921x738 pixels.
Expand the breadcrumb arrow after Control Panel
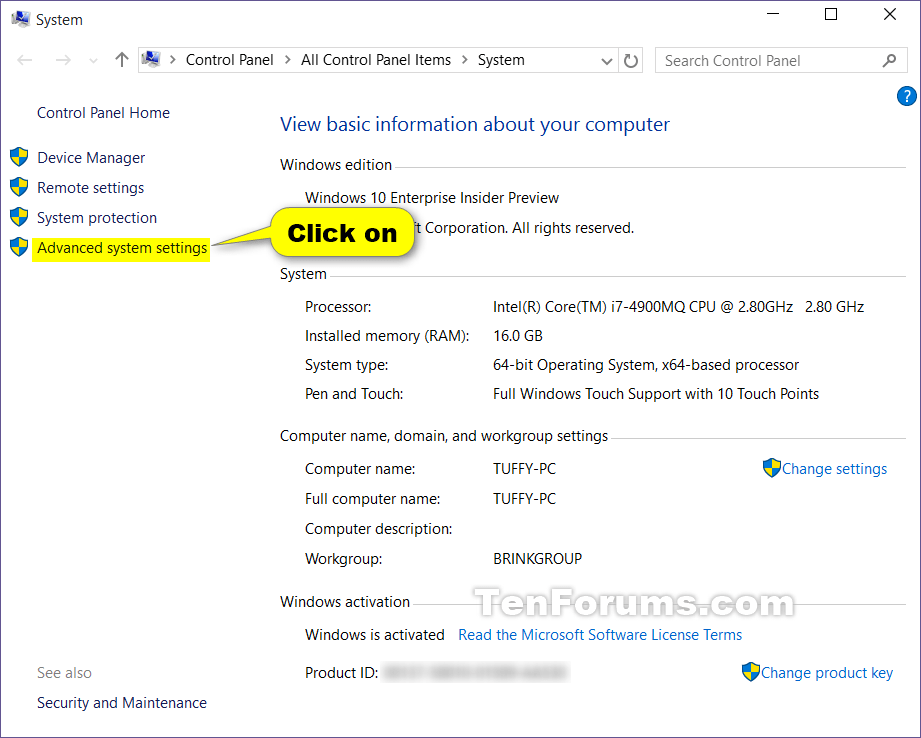pos(287,60)
